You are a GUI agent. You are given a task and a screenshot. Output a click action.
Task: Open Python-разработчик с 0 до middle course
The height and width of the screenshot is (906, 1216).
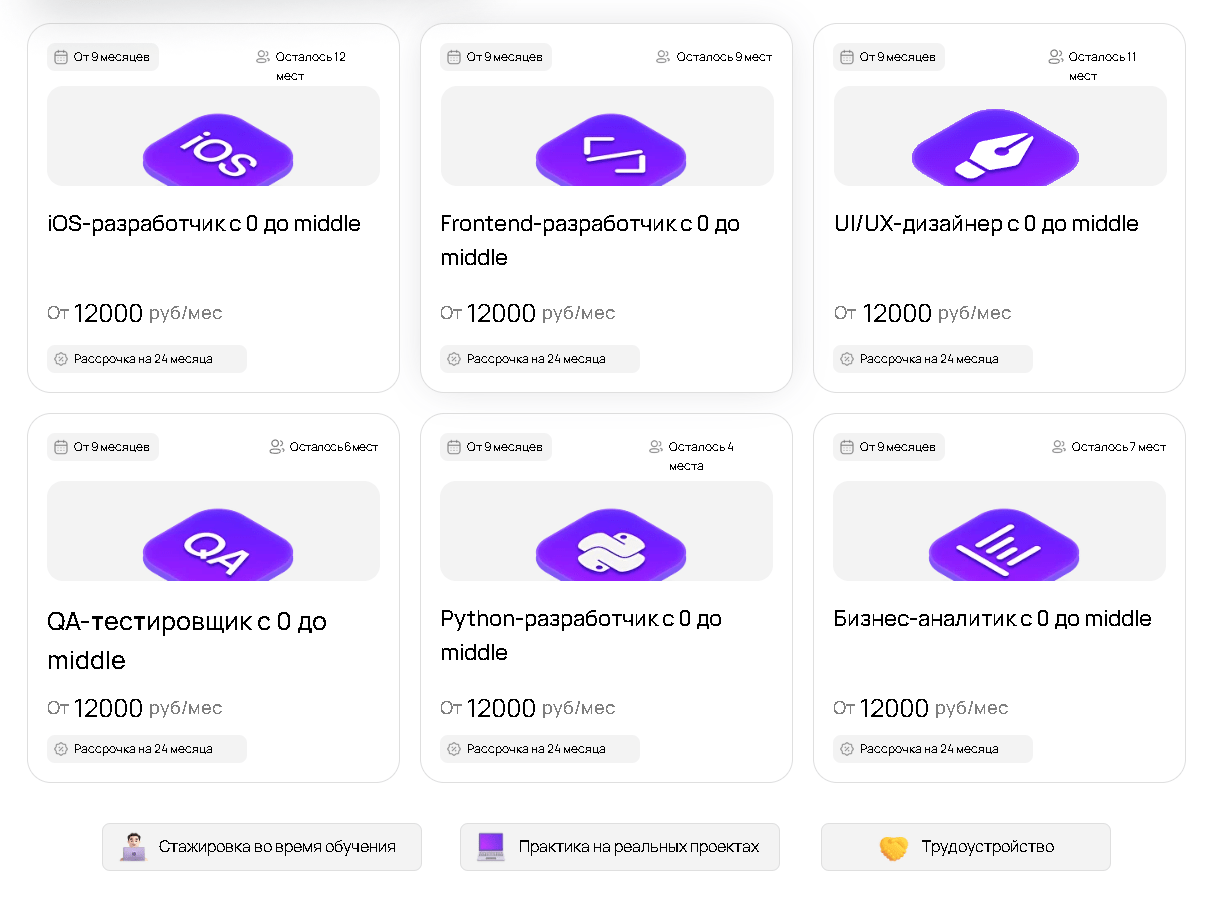tap(581, 635)
